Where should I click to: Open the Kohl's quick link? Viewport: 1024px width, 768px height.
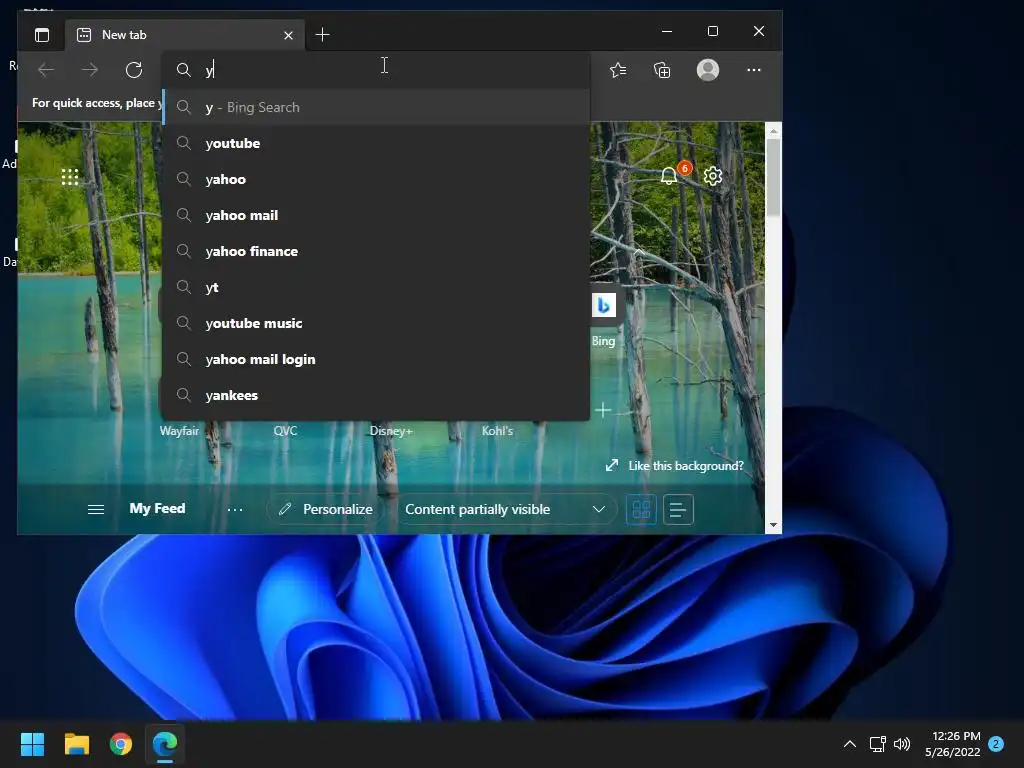point(497,430)
